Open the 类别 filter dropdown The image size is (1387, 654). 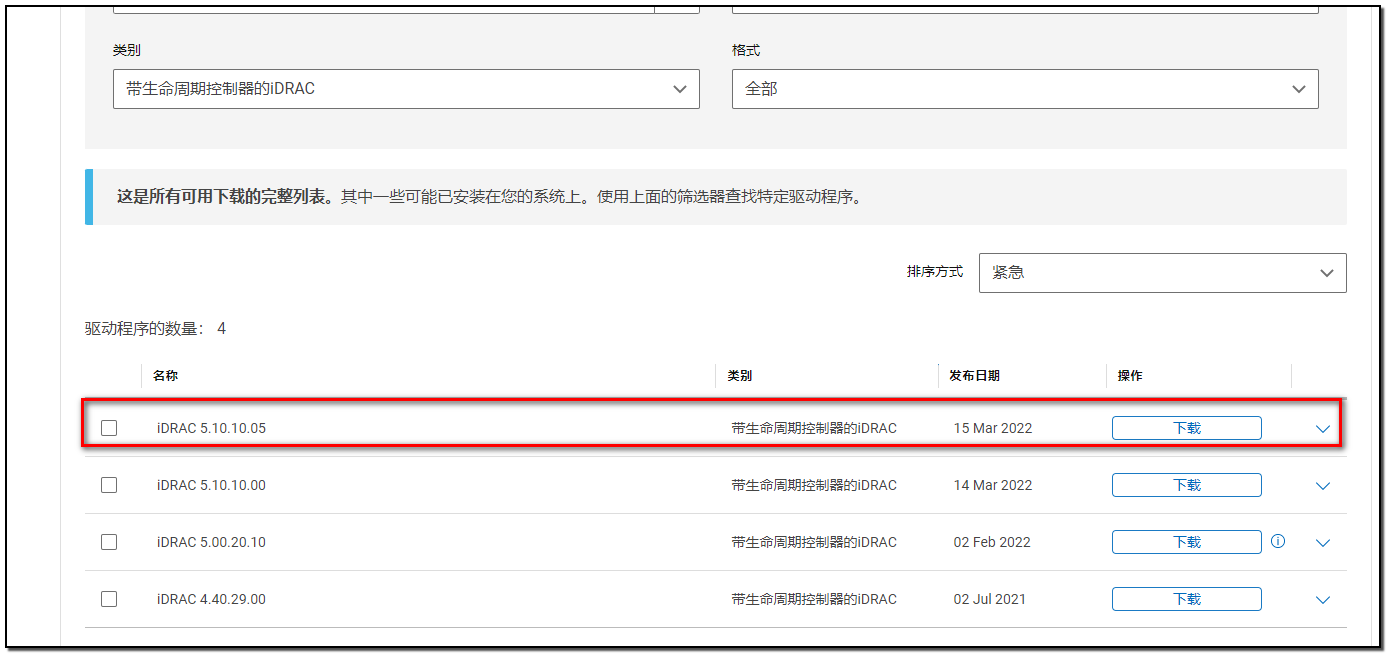click(x=406, y=88)
